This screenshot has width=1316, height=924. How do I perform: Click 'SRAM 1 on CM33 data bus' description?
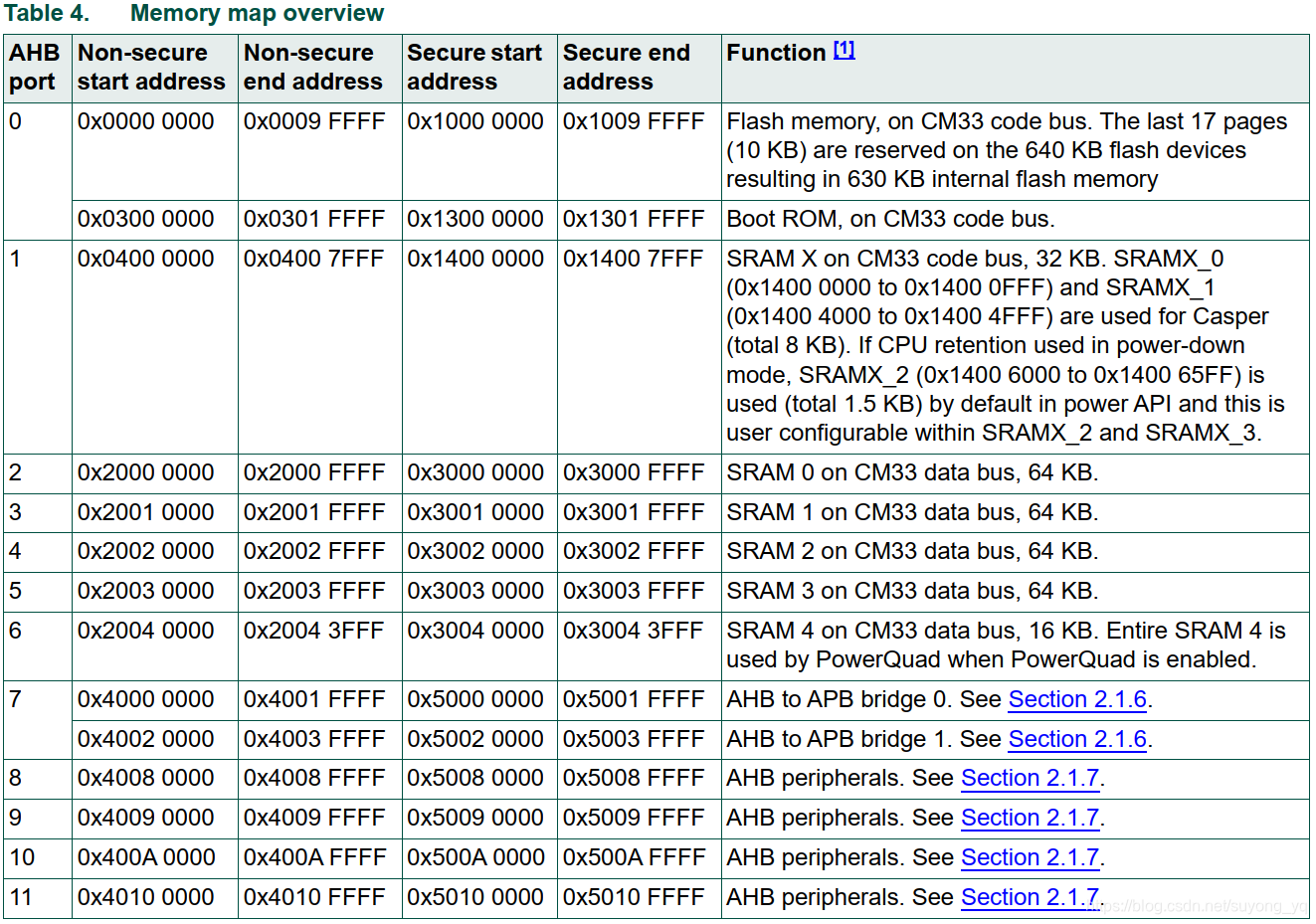tap(912, 512)
